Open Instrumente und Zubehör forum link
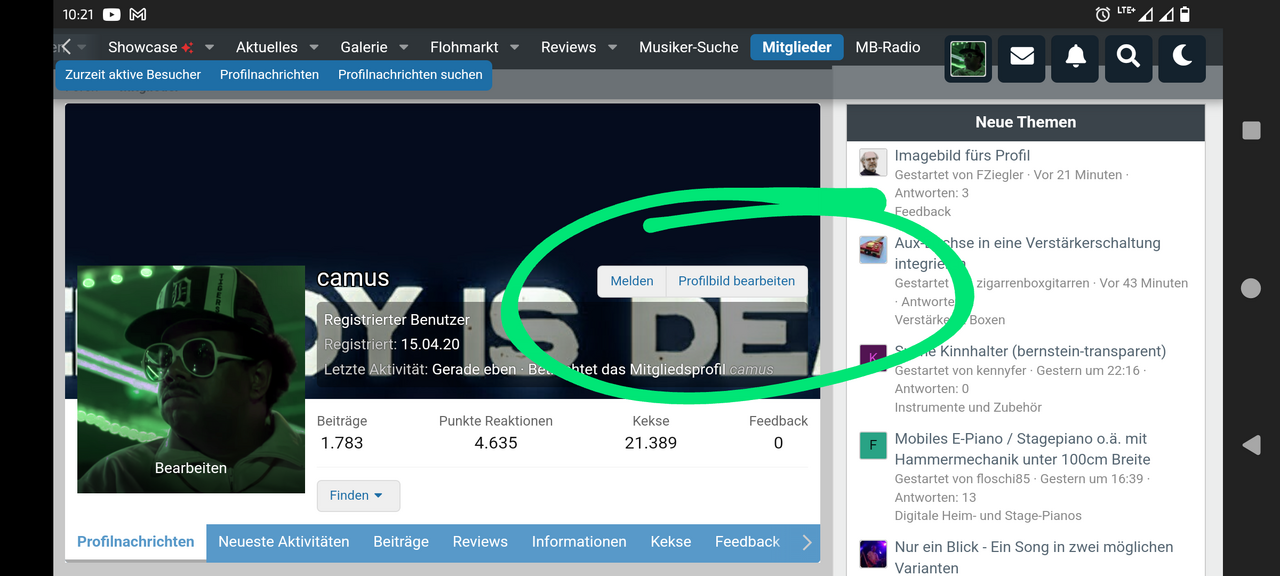 968,407
